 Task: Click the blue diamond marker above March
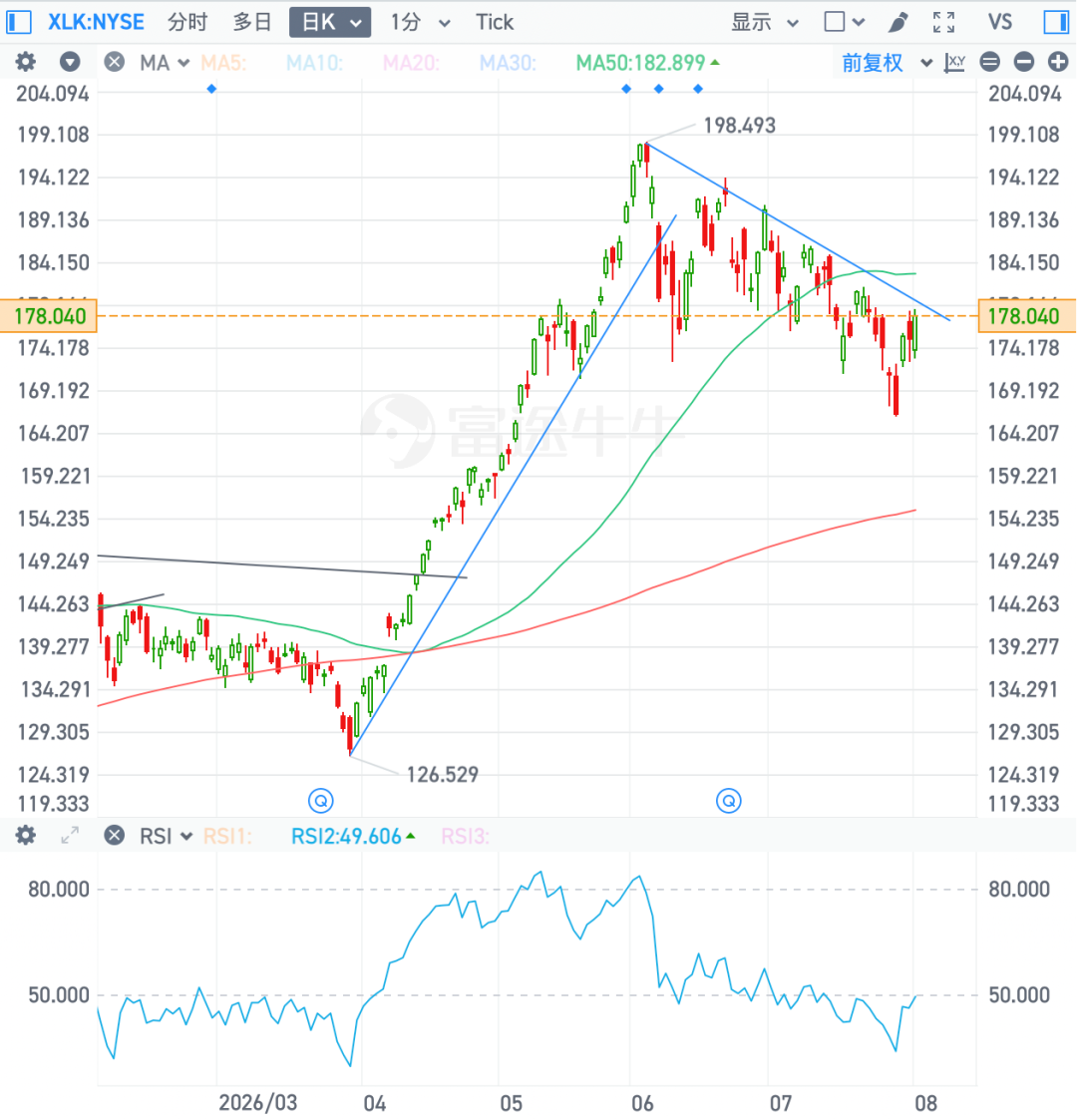pos(211,89)
